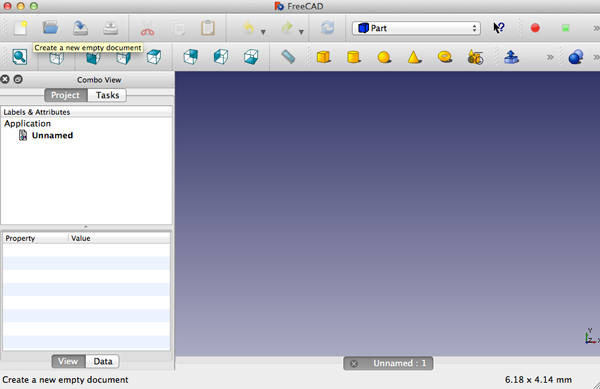The width and height of the screenshot is (600, 389).
Task: Open the Part workbench selector
Action: tap(416, 28)
